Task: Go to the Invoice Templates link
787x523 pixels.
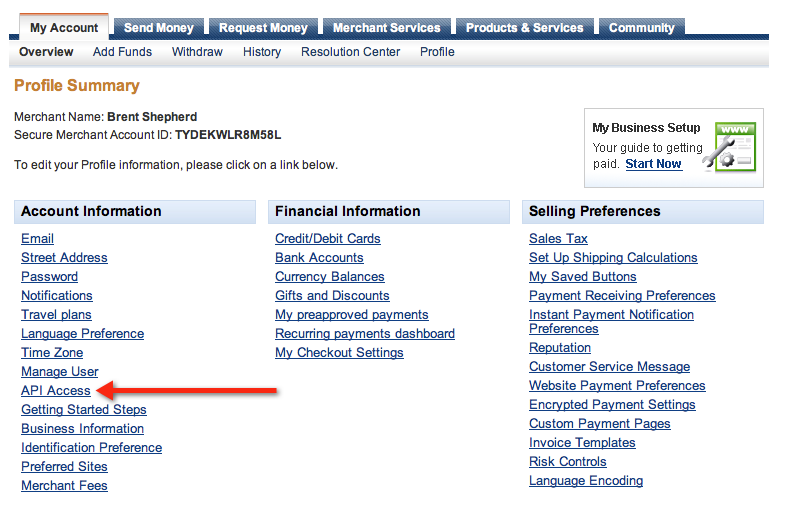Action: click(582, 443)
